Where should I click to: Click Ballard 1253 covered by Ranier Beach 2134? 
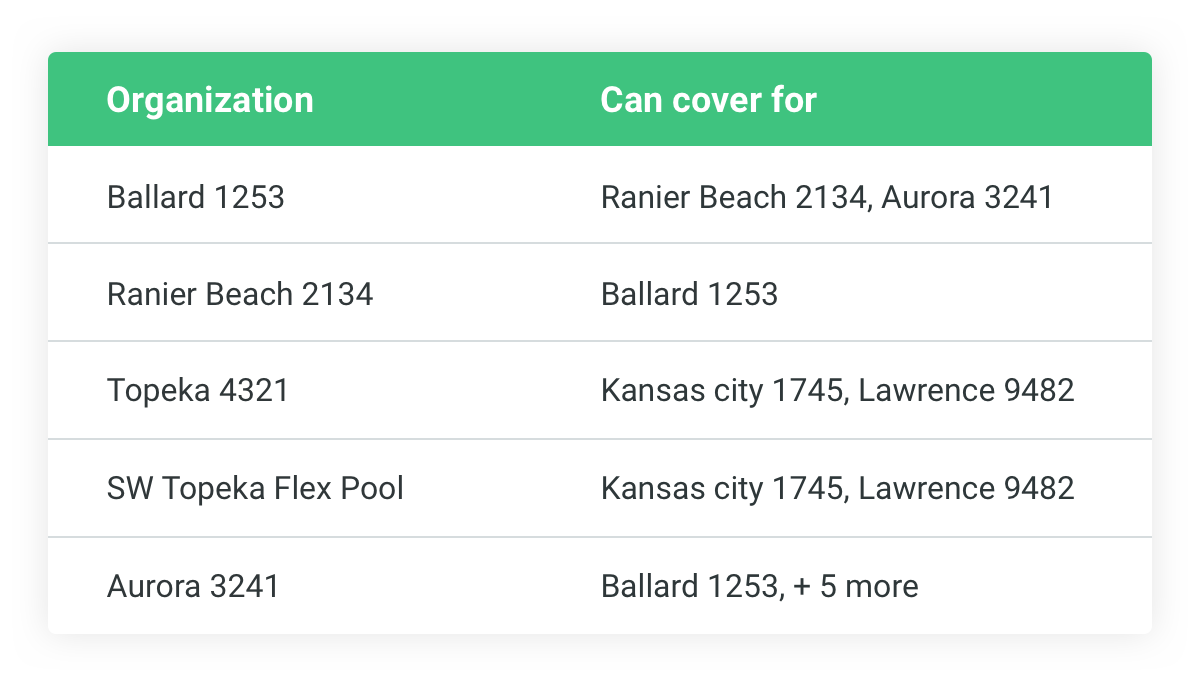[689, 294]
